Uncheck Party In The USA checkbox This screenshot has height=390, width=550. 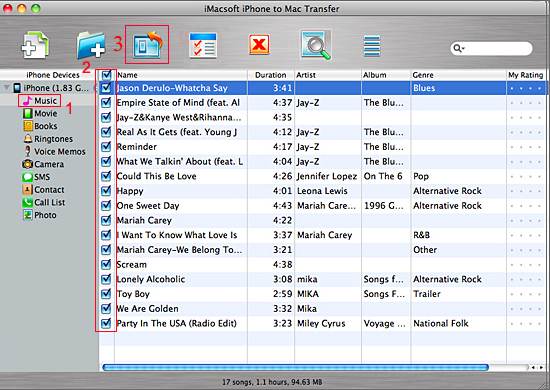(106, 323)
